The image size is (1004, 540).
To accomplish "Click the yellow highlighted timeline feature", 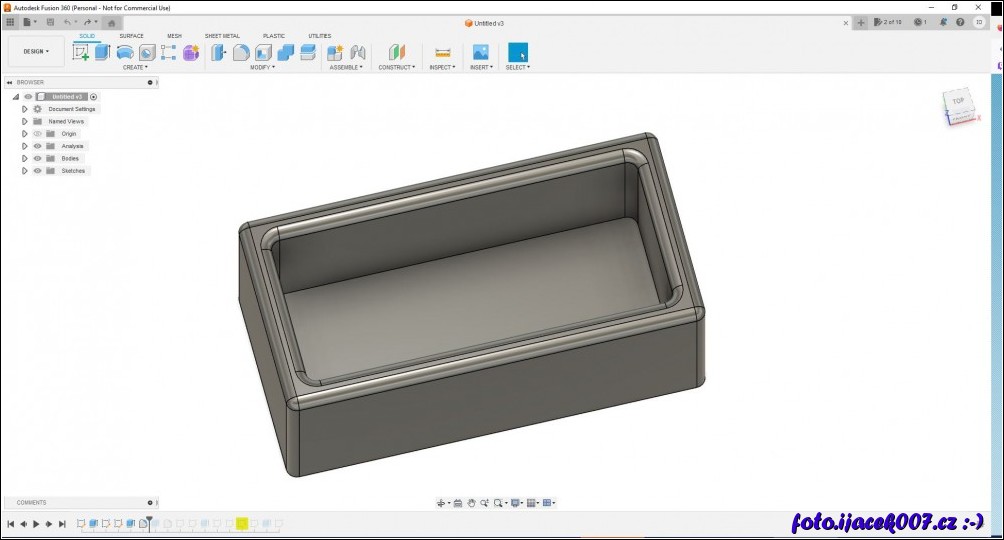I will pyautogui.click(x=242, y=523).
